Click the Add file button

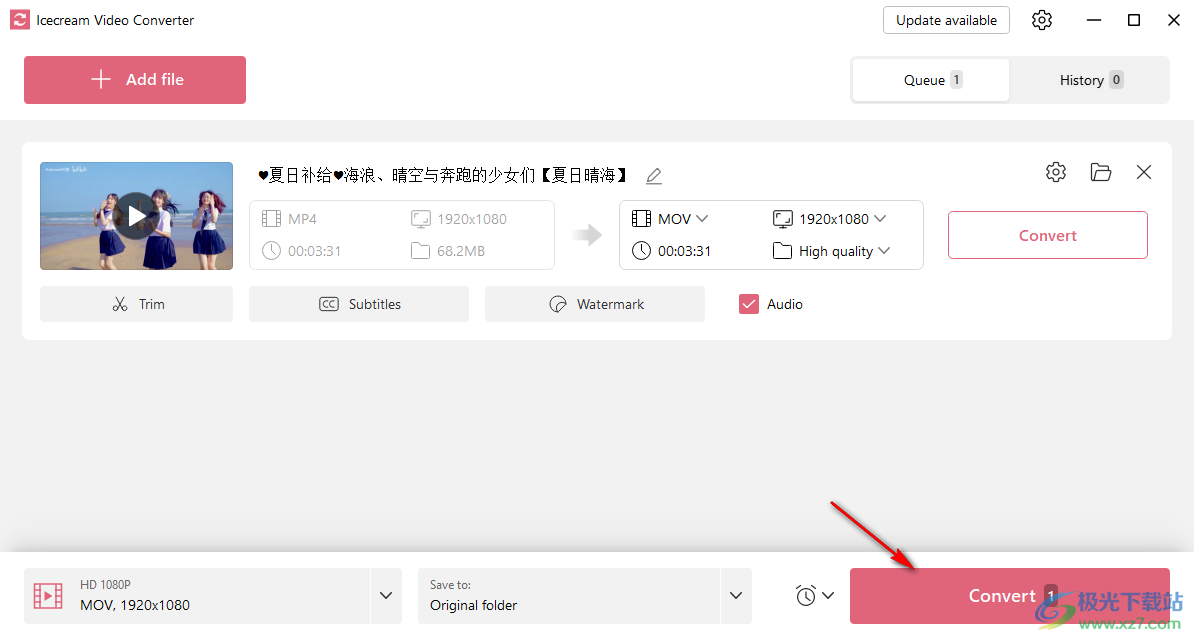click(x=135, y=79)
